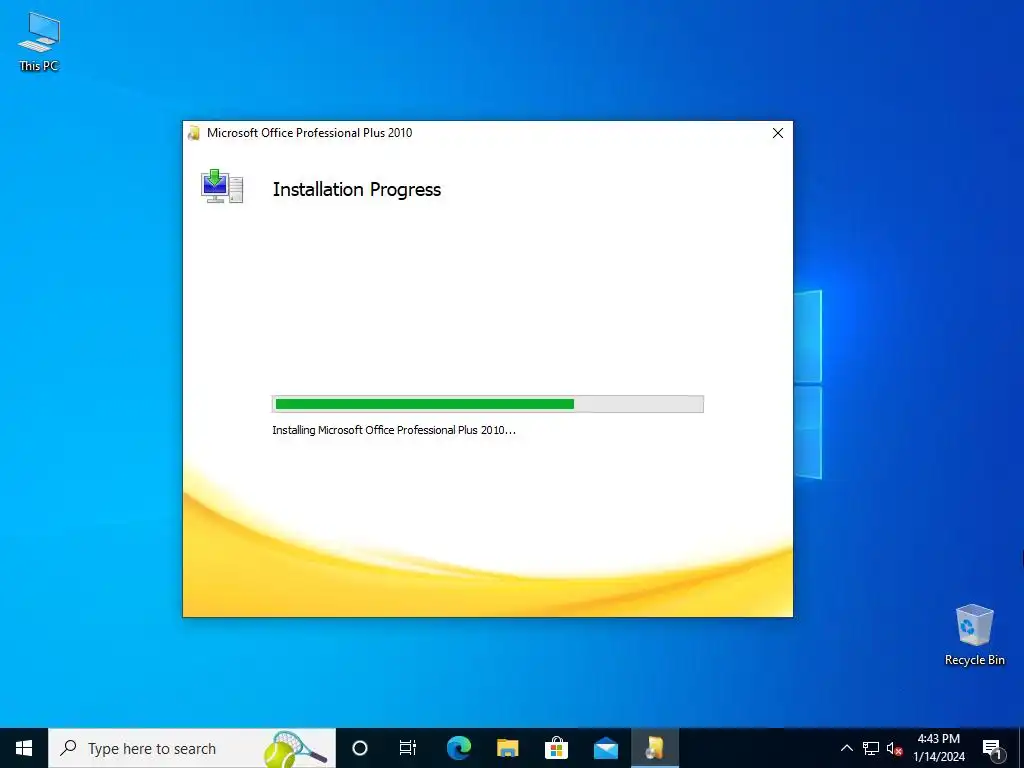Open the clock showing 4:43 PM

pyautogui.click(x=939, y=748)
